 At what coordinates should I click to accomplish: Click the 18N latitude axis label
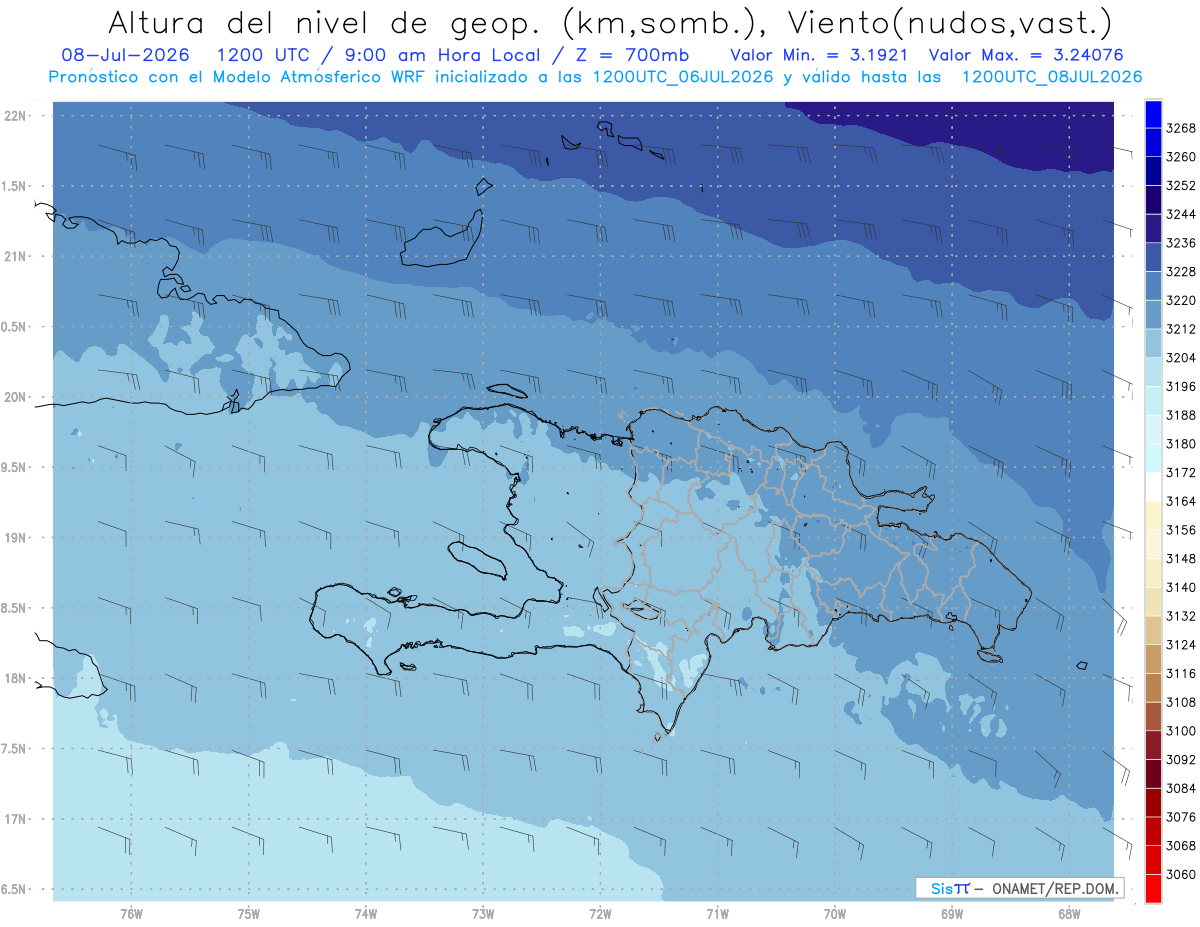(x=14, y=678)
